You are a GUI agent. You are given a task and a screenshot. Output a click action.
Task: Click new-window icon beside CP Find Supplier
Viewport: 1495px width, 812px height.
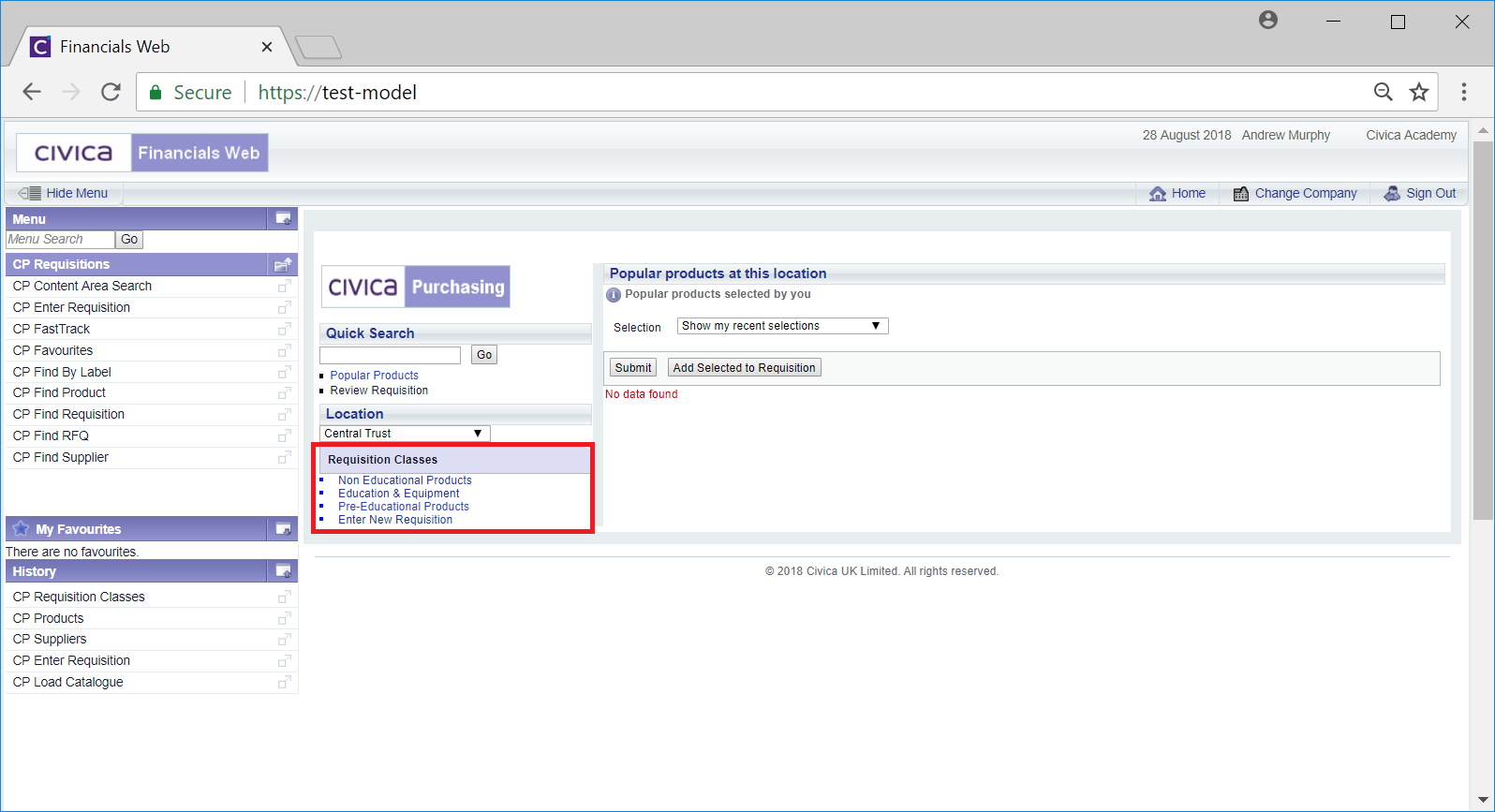tap(284, 457)
